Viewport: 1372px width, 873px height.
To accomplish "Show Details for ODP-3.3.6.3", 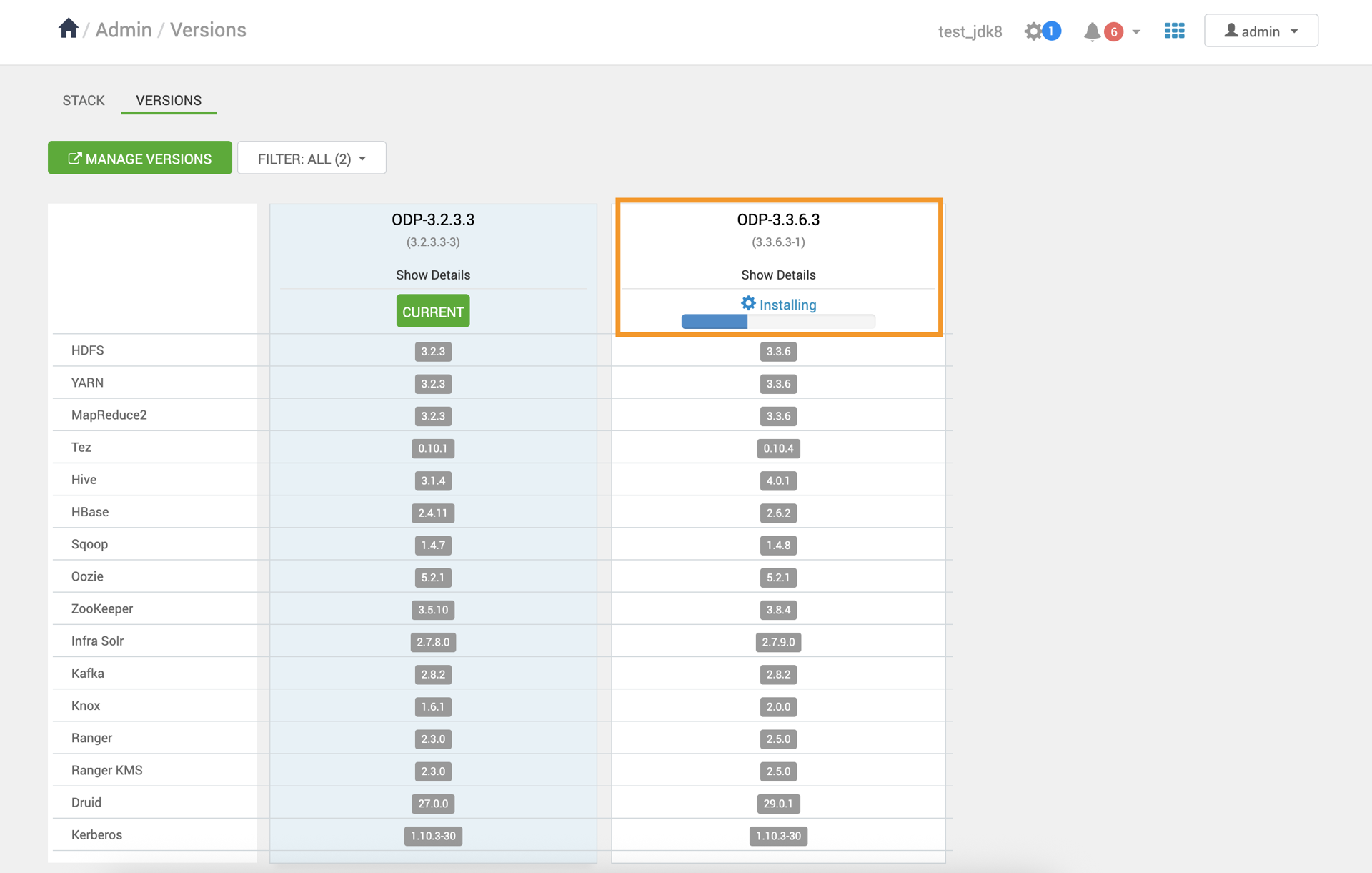I will pos(778,275).
